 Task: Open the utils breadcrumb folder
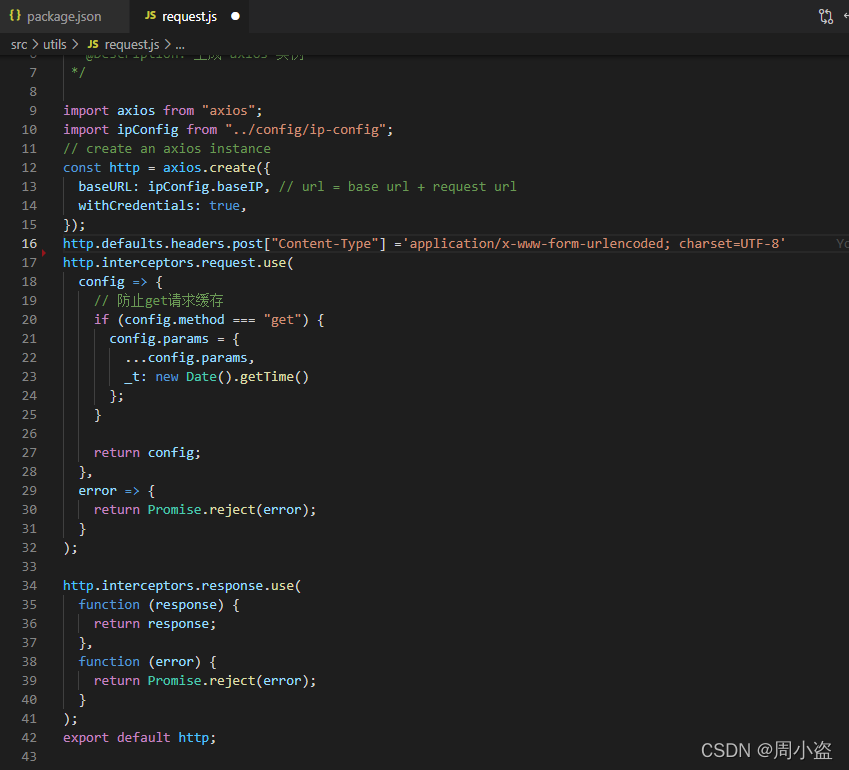55,44
